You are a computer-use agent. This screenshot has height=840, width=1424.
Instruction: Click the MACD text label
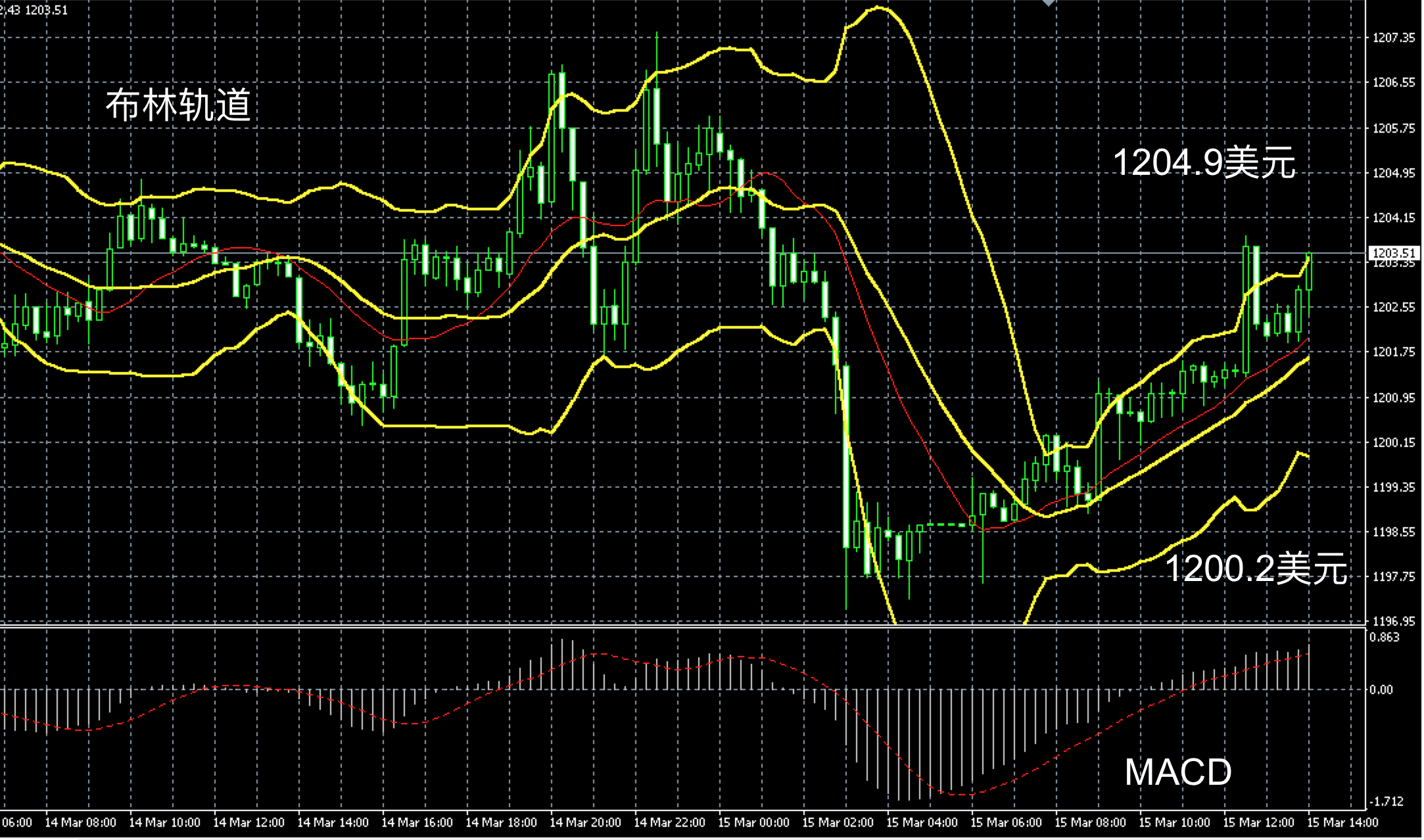point(1177,772)
